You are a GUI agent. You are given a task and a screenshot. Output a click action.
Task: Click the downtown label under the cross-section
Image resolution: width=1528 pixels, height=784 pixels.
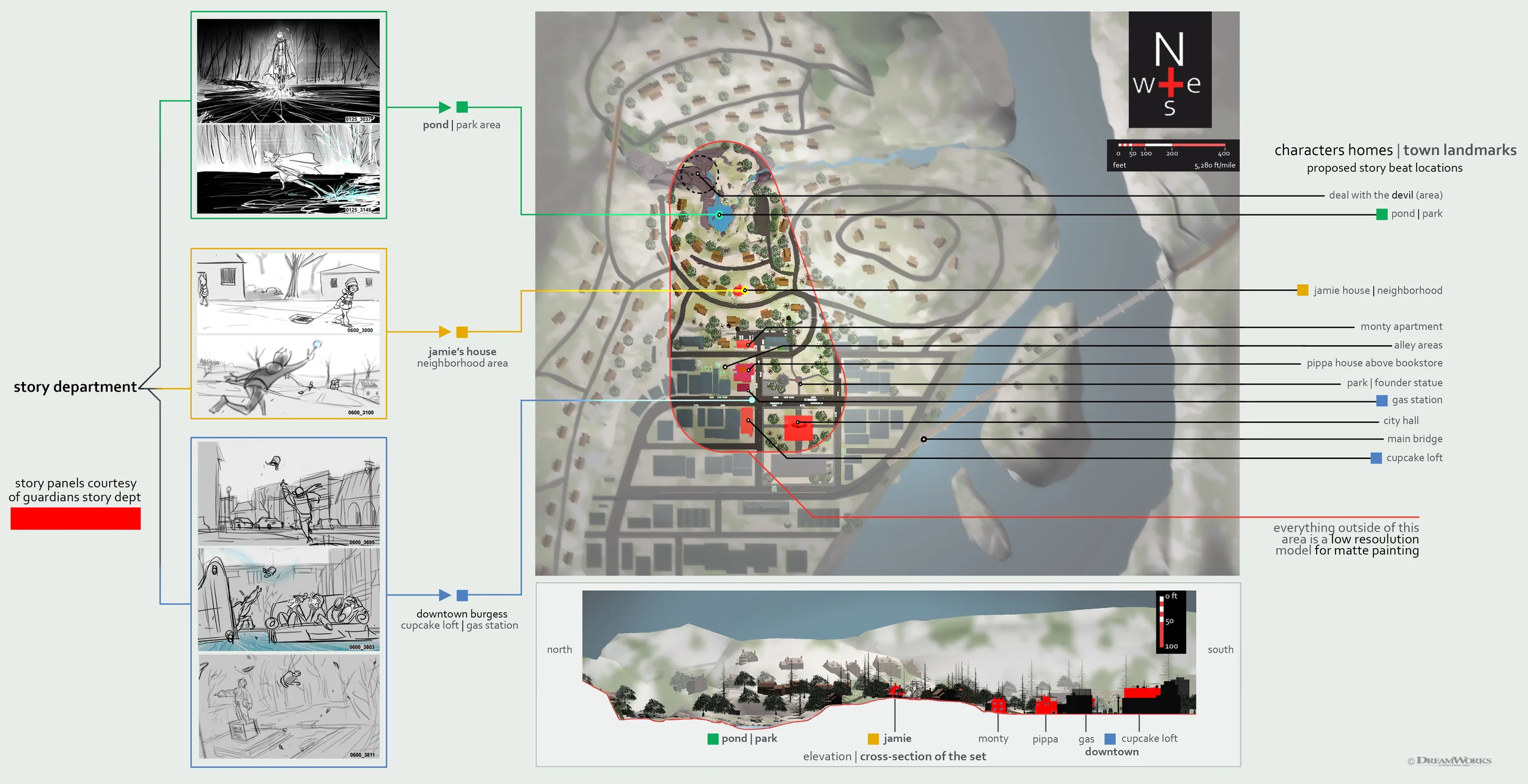(x=1112, y=752)
